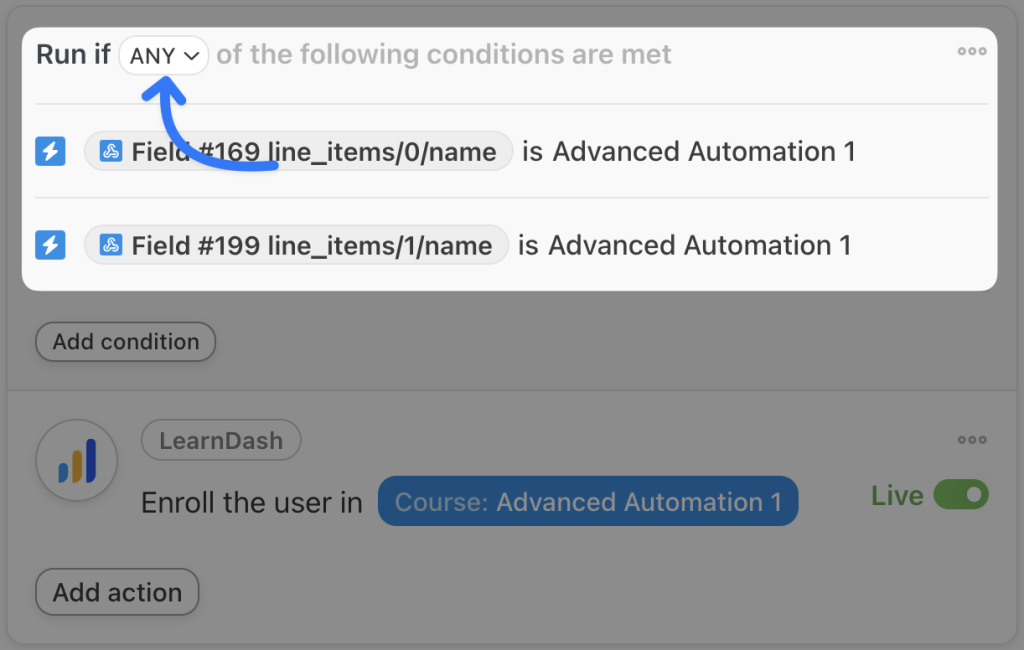
Task: Click the Live label next to the toggle
Action: (x=897, y=495)
